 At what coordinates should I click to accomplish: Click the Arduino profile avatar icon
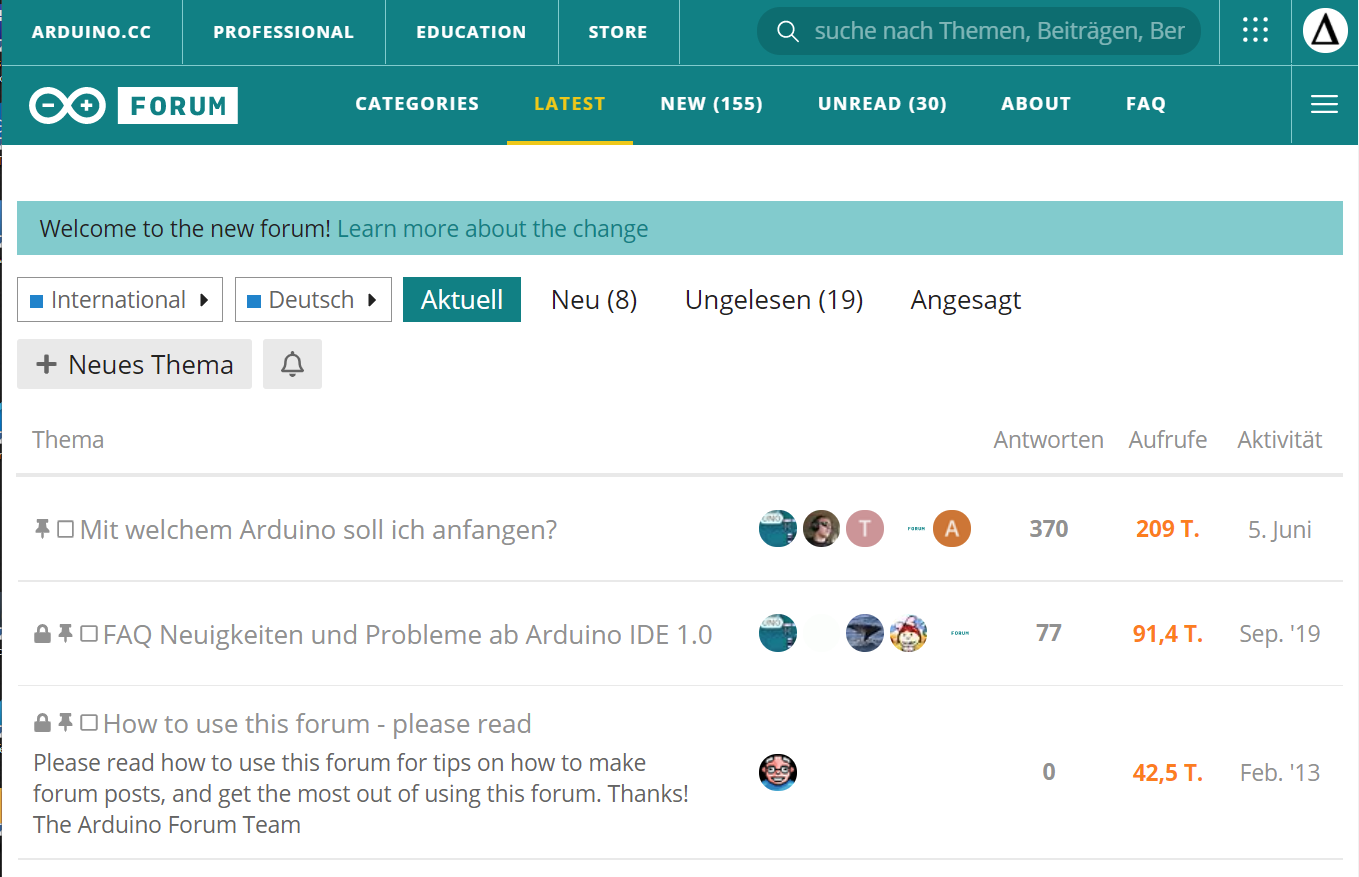coord(1325,31)
